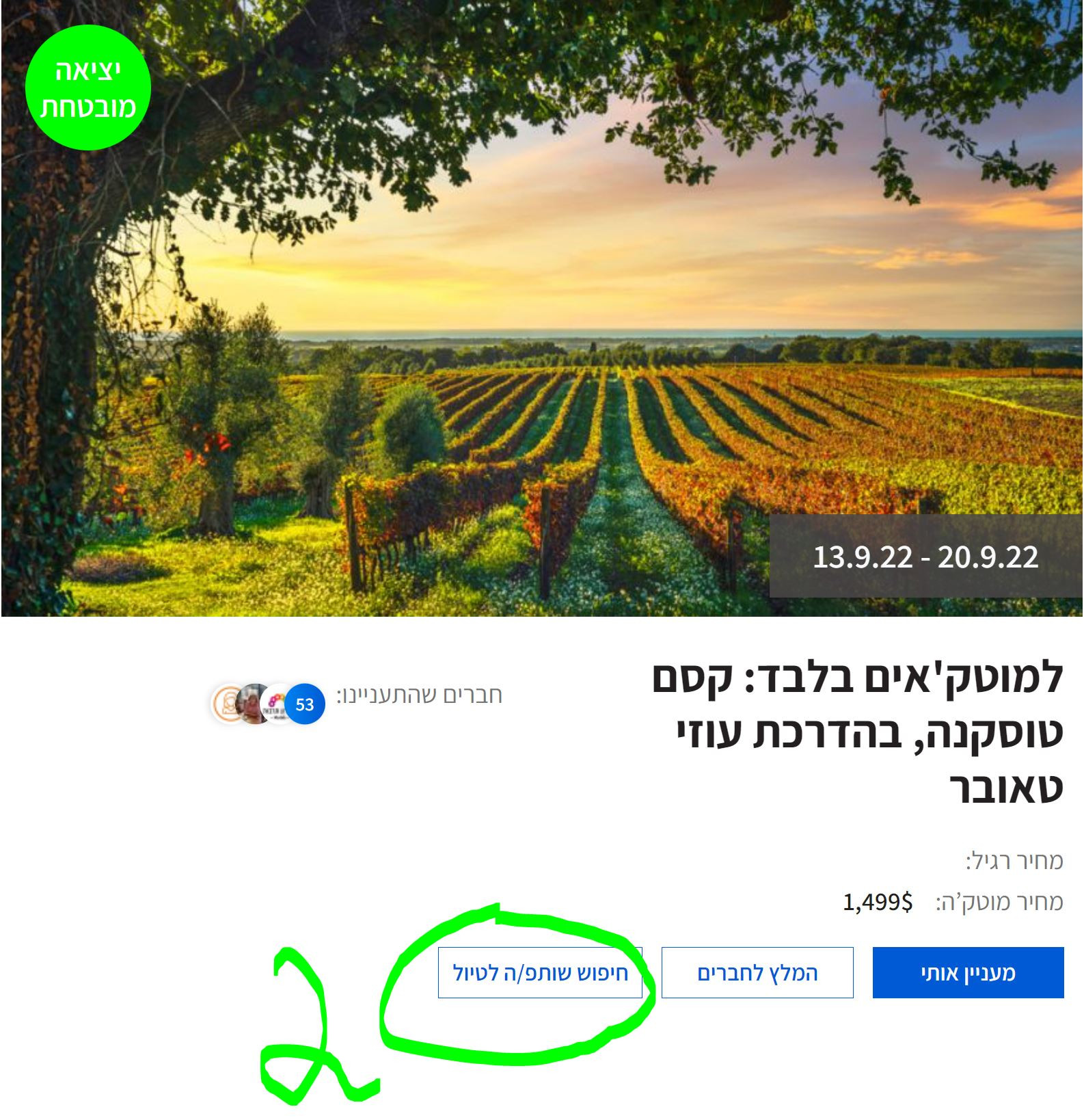This screenshot has width=1084, height=1120.
Task: Click the start date 13.9.22
Action: pos(863,557)
